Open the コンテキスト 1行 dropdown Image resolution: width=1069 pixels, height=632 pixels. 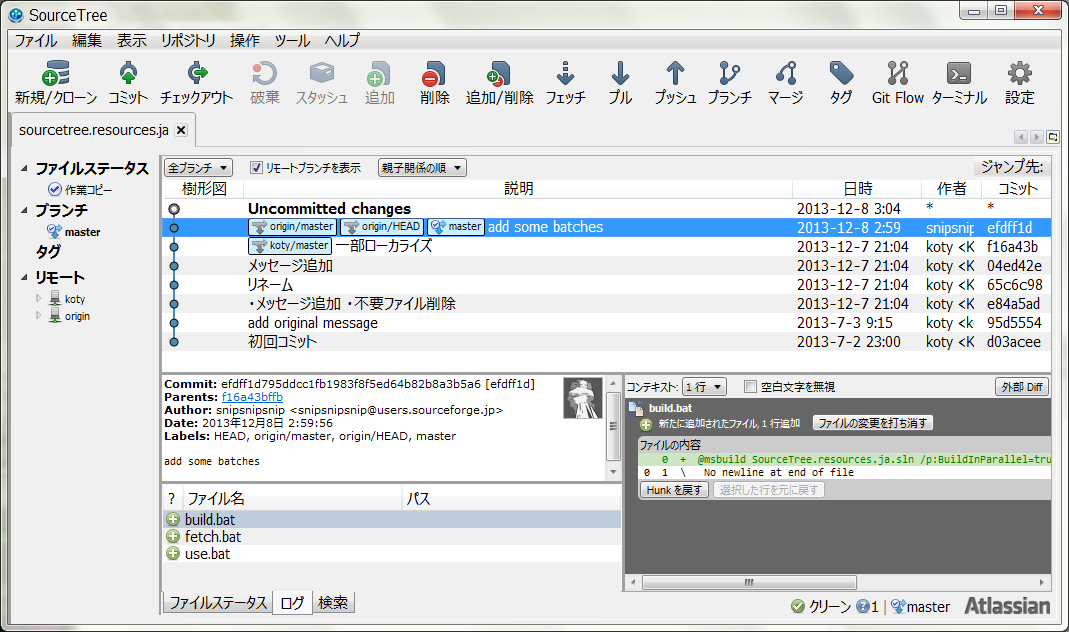(x=704, y=387)
